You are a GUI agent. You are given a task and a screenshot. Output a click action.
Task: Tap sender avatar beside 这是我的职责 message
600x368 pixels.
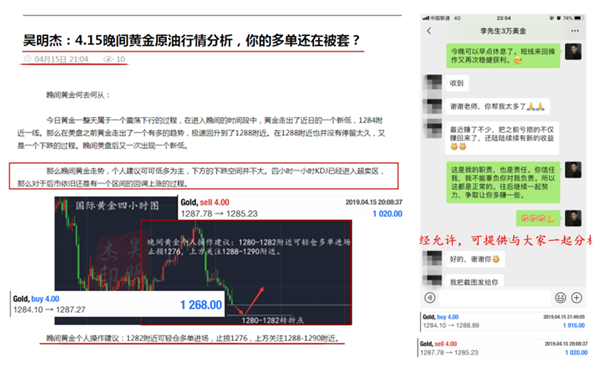tap(573, 170)
